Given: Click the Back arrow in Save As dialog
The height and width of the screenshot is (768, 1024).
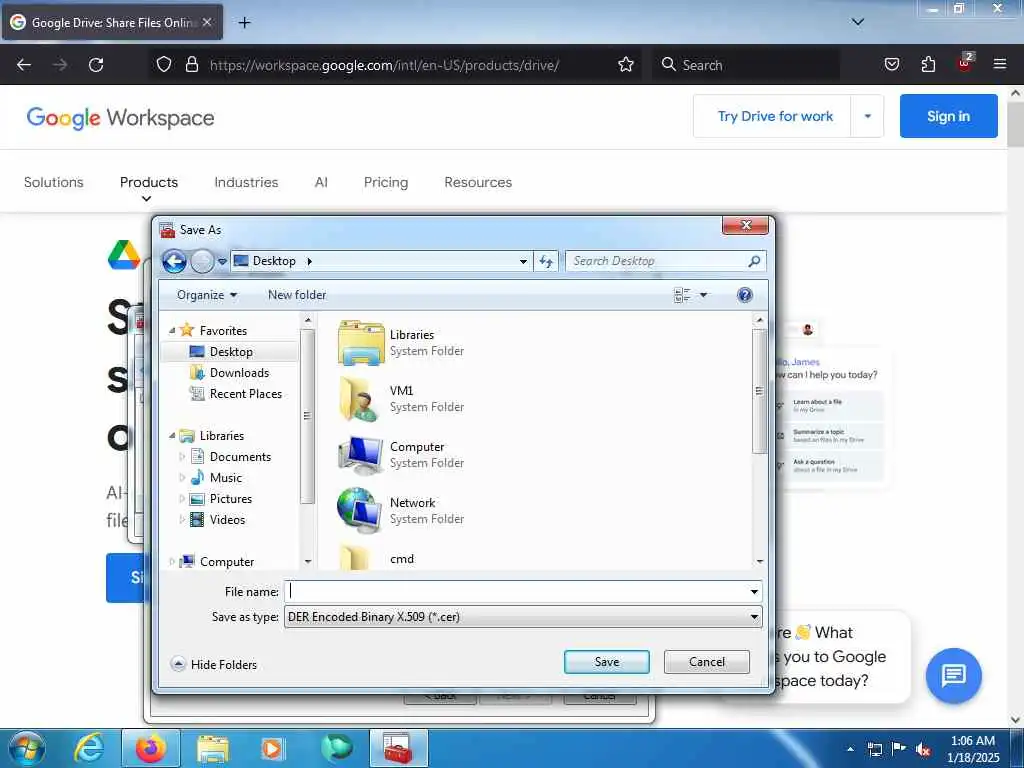Looking at the screenshot, I should click(174, 261).
